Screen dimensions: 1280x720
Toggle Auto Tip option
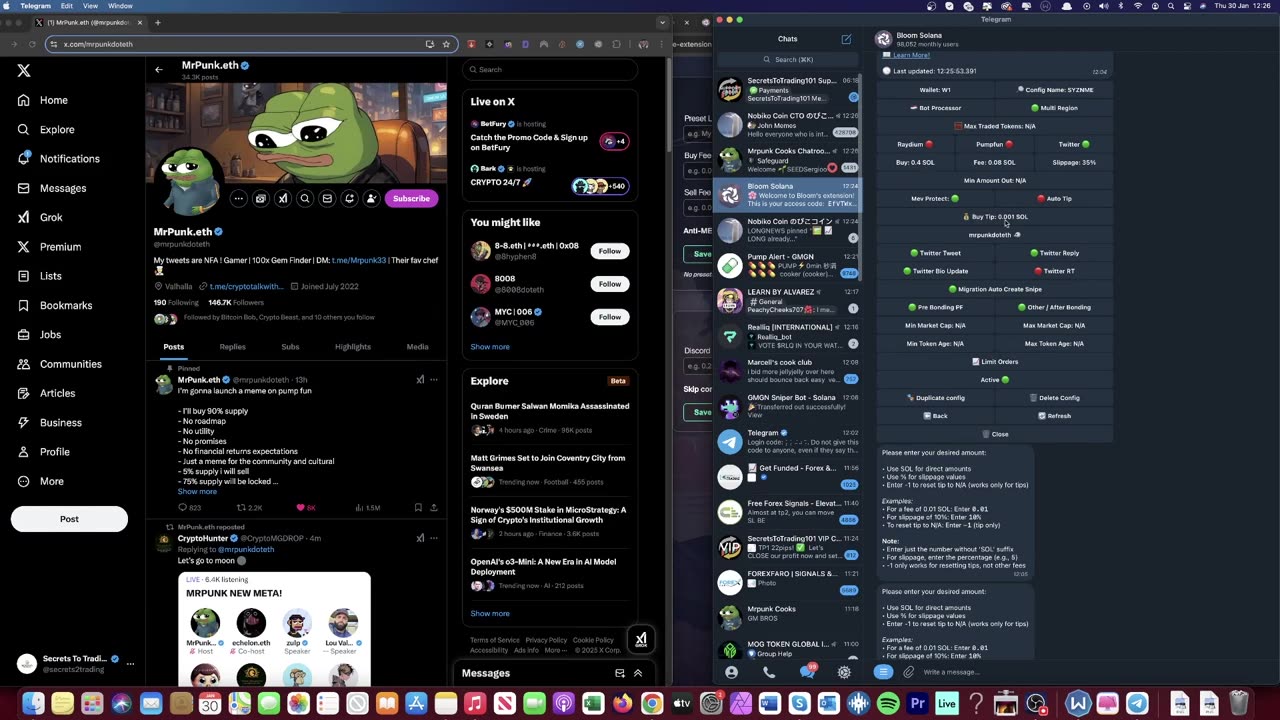coord(1054,198)
